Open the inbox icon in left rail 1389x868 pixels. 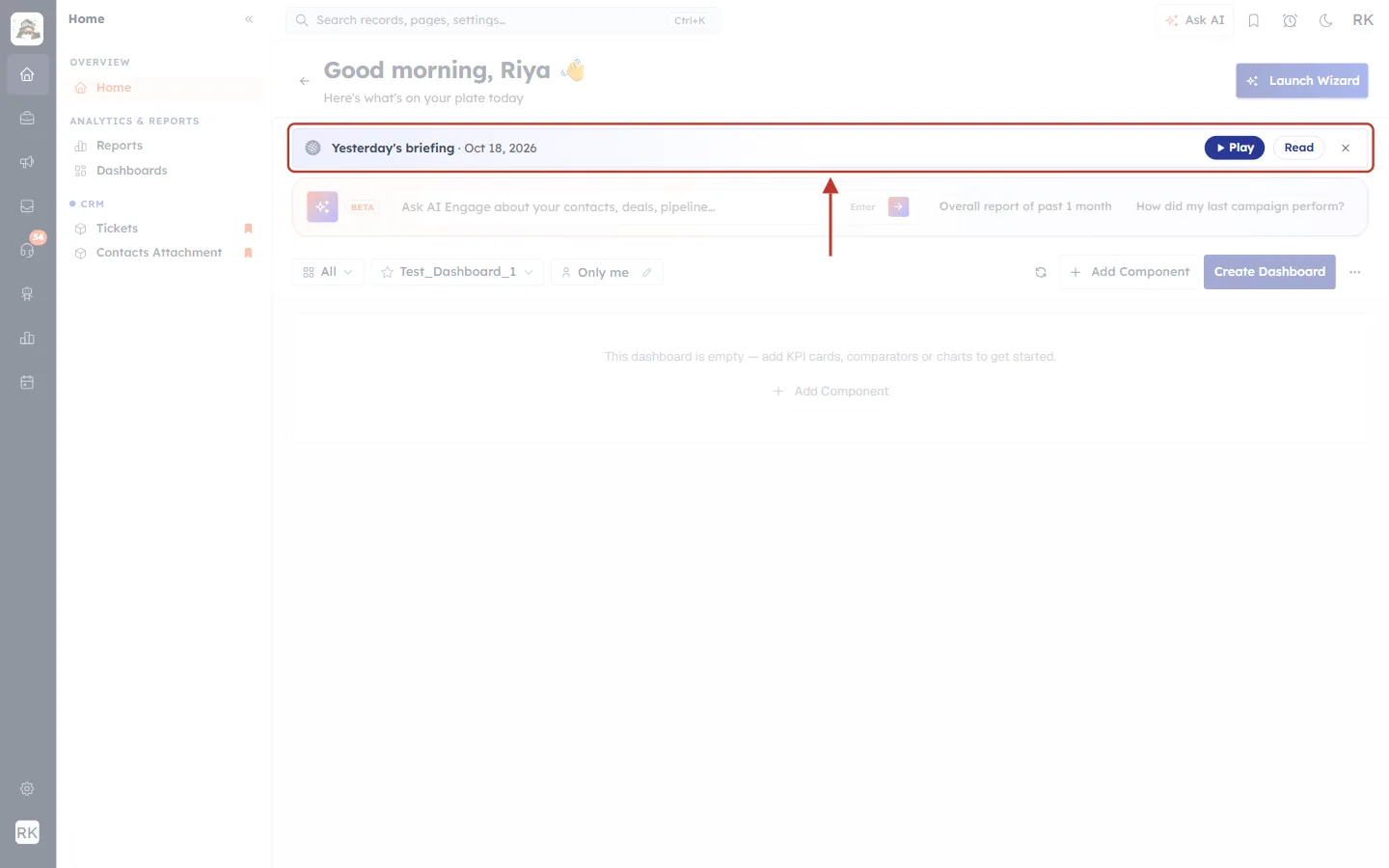27,206
